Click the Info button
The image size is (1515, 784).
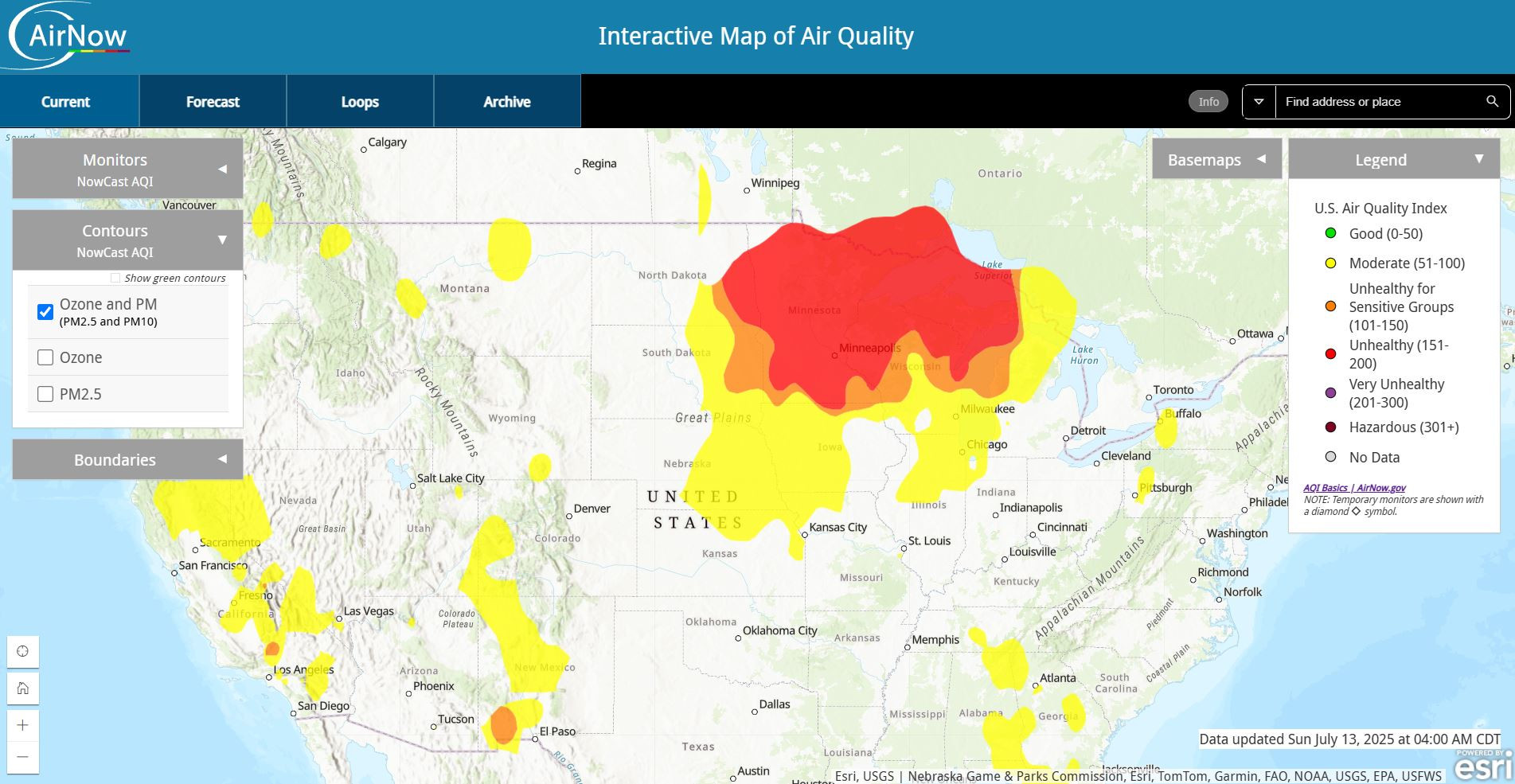click(1208, 101)
